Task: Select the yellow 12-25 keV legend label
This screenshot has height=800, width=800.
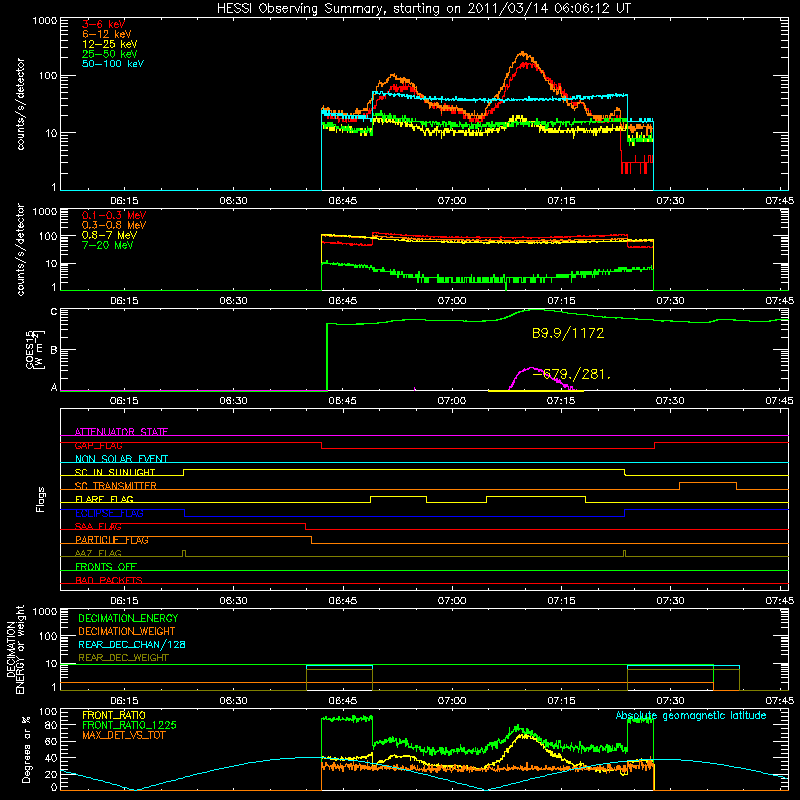Action: (109, 44)
